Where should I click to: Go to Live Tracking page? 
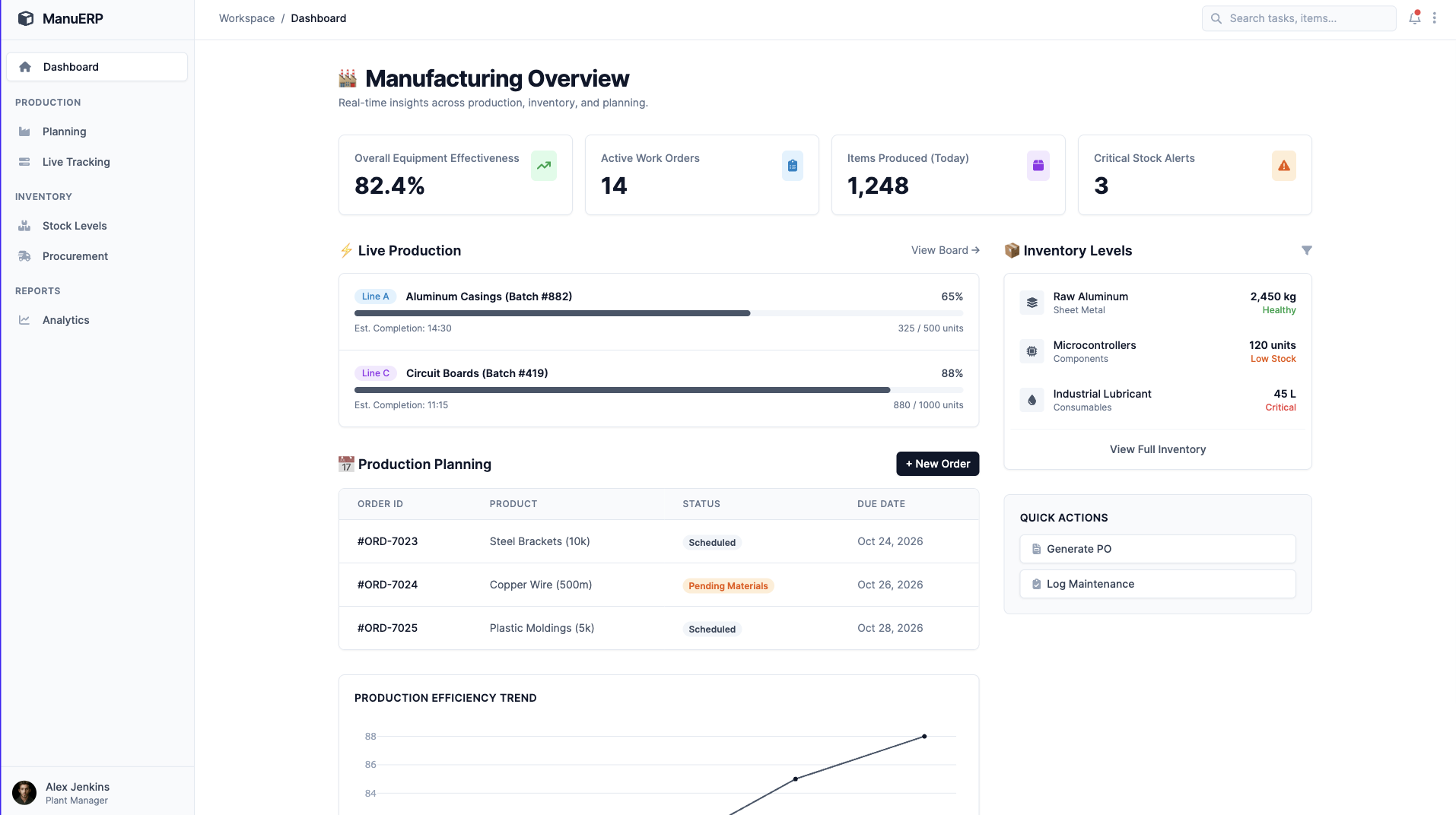pyautogui.click(x=76, y=162)
